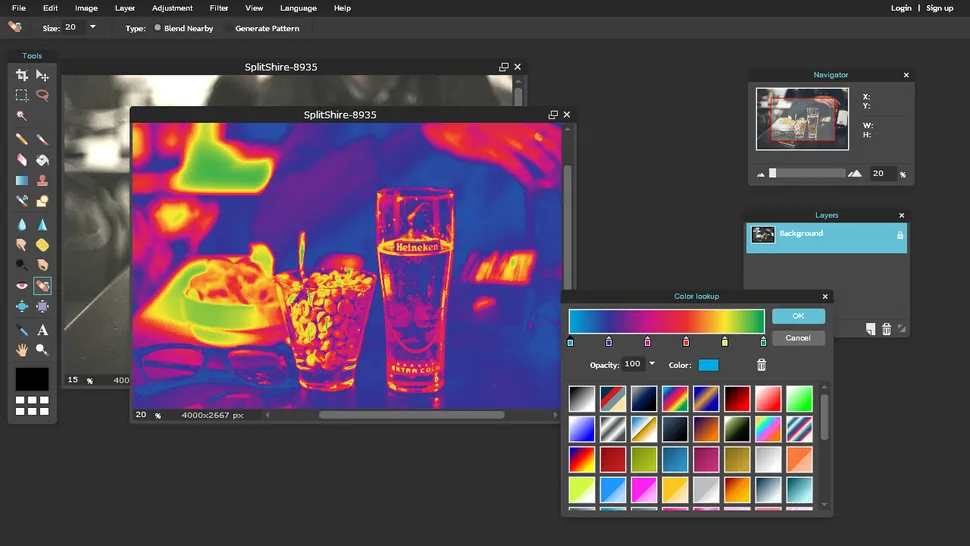Image resolution: width=970 pixels, height=546 pixels.
Task: Click OK in the Color lookup dialog
Action: (798, 316)
